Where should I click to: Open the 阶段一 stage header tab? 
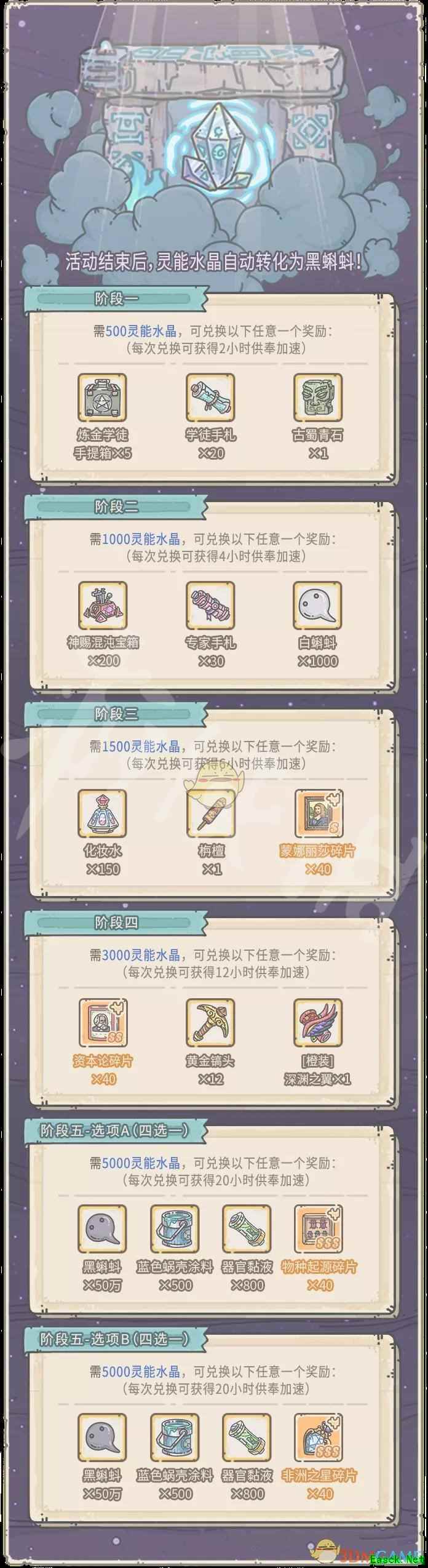click(x=117, y=299)
